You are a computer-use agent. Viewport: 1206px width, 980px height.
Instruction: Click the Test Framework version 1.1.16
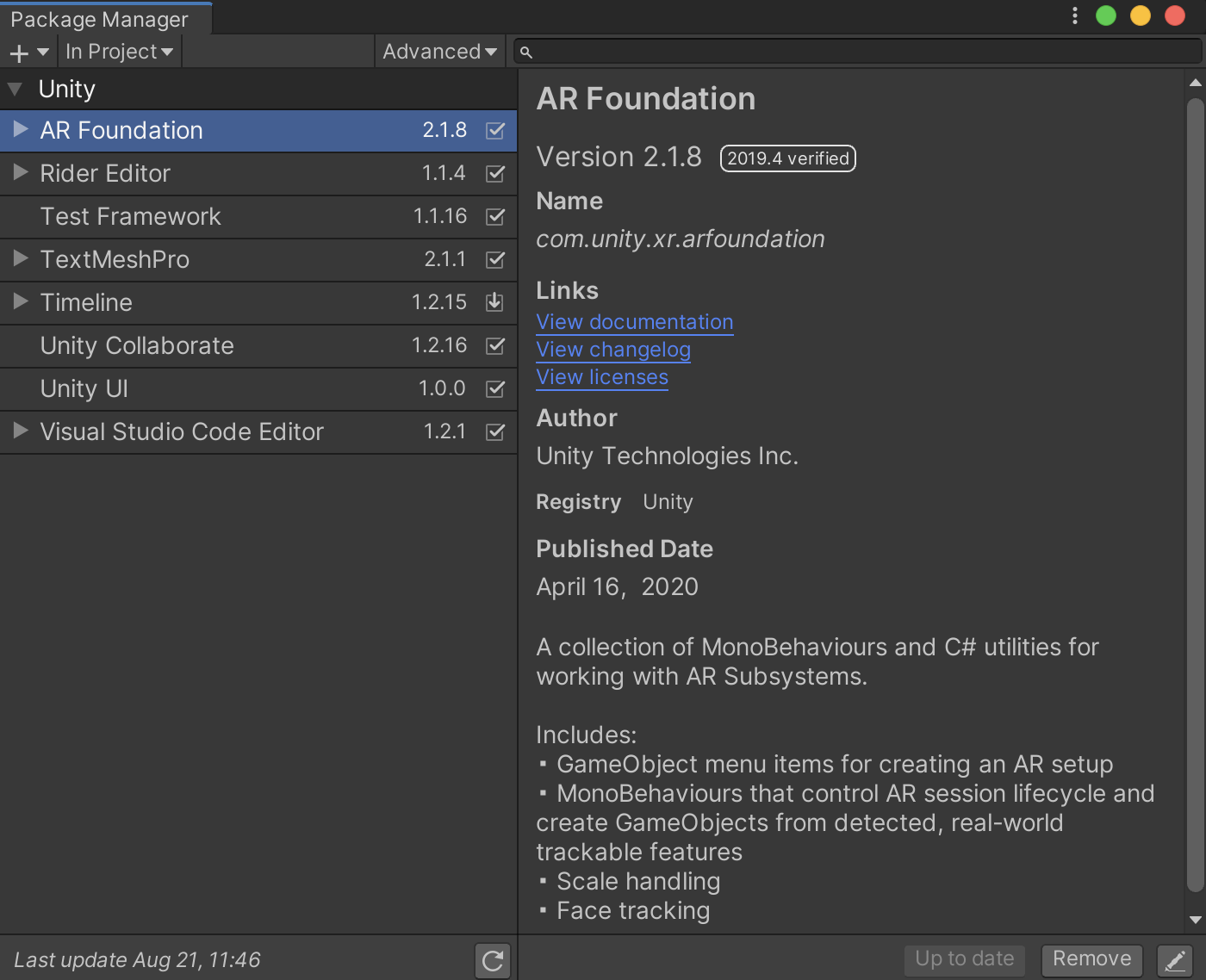coord(440,216)
